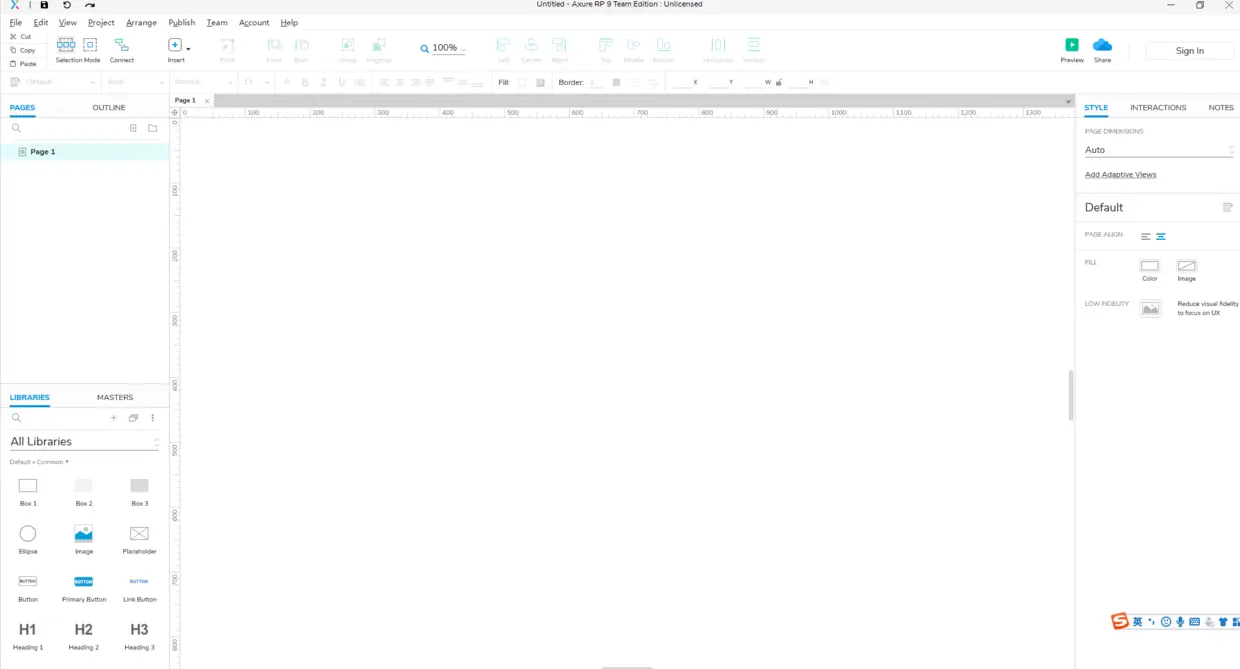The image size is (1240, 669).
Task: Open the page Fill Image picker
Action: [x=1186, y=266]
